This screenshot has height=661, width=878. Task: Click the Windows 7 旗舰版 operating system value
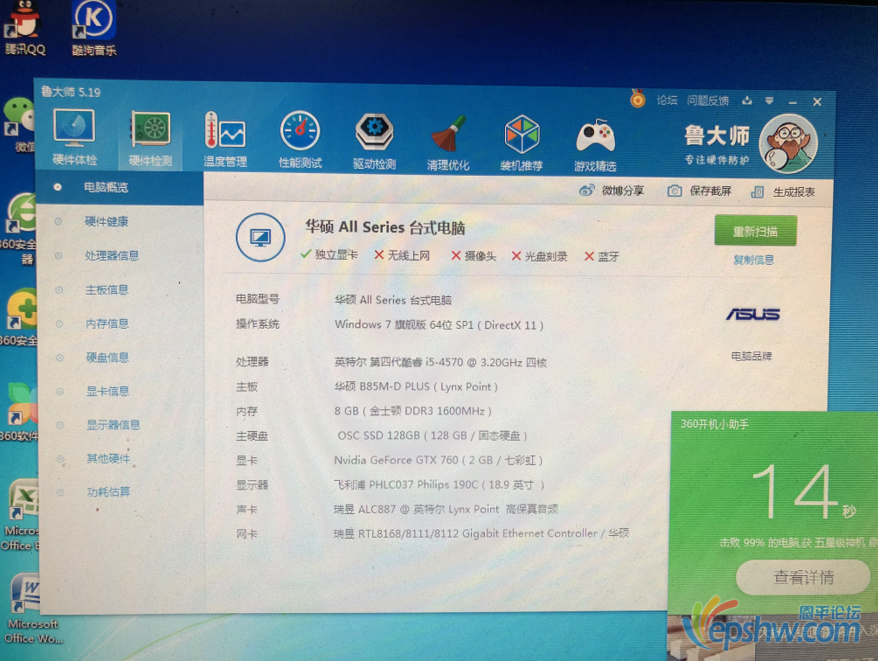439,325
